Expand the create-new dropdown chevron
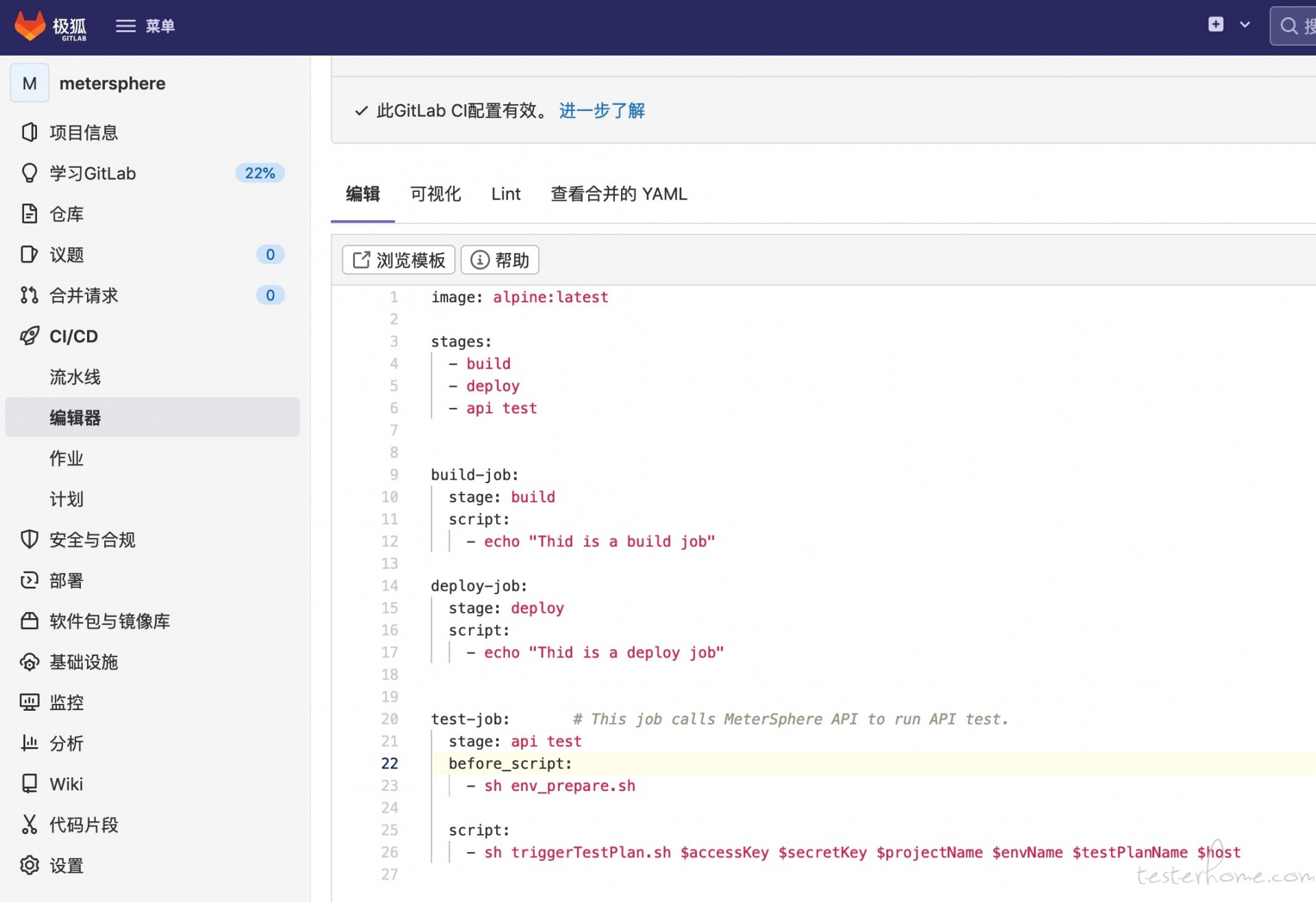This screenshot has height=902, width=1316. pyautogui.click(x=1245, y=25)
